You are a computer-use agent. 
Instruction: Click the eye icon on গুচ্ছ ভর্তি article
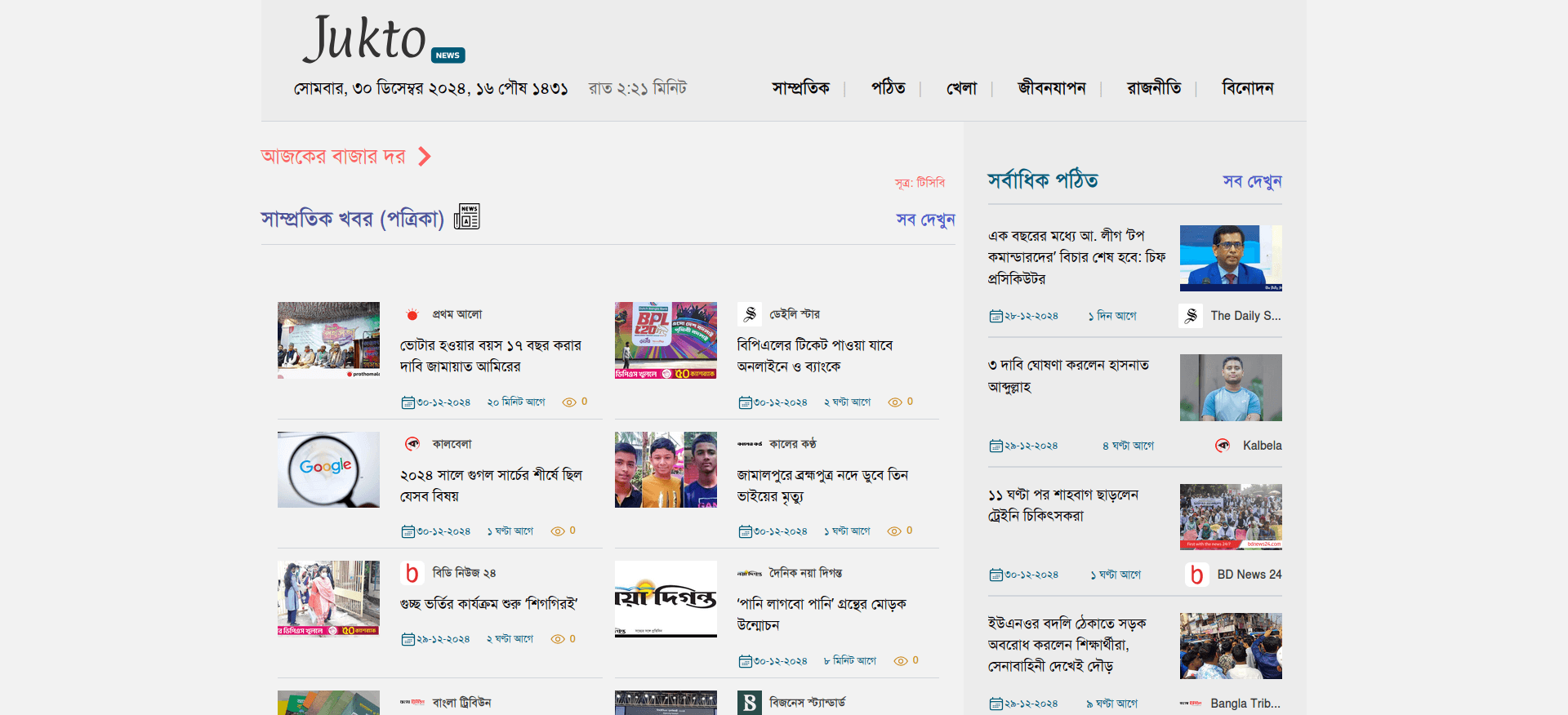point(558,639)
